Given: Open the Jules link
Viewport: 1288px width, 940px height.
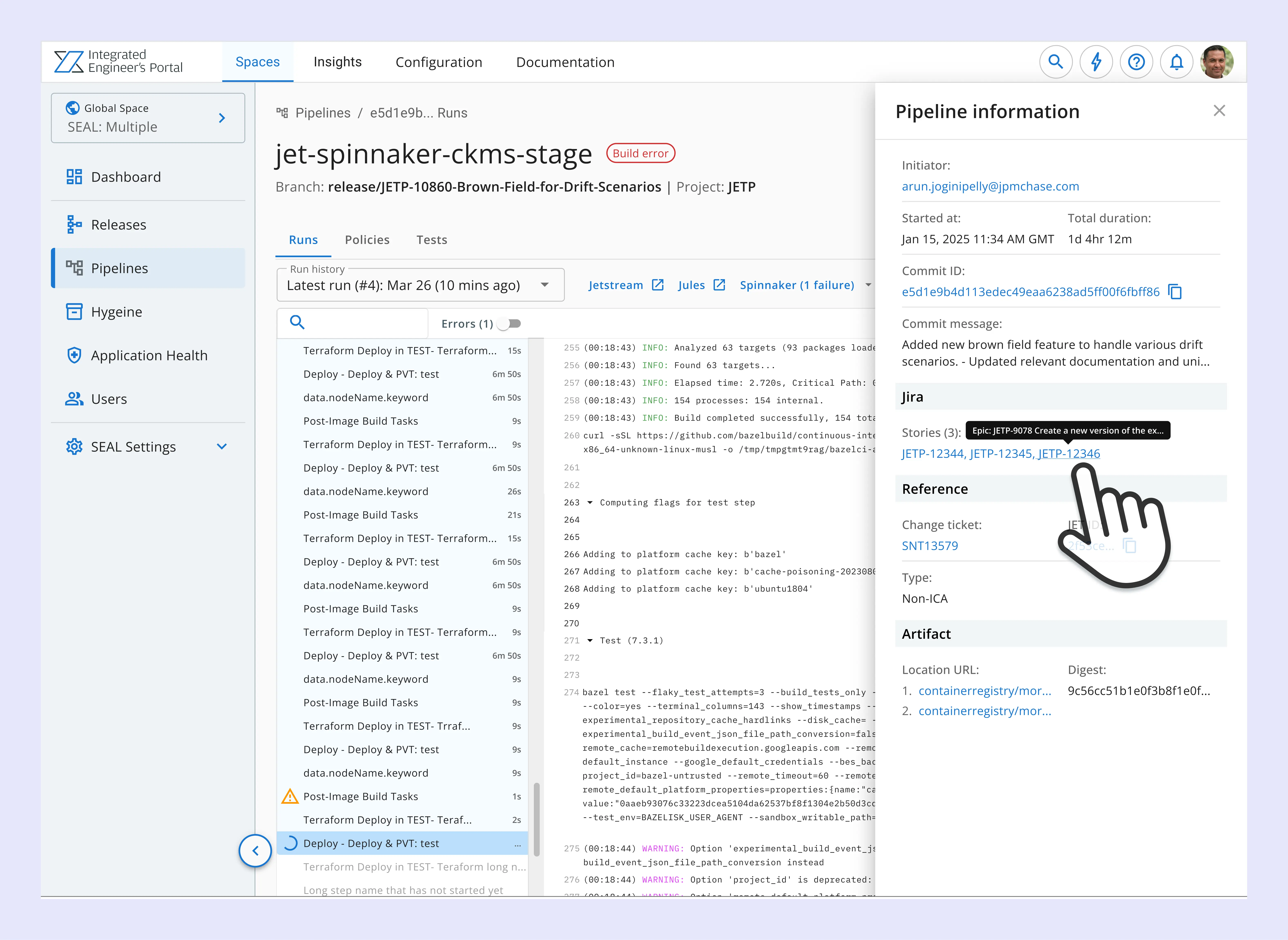Looking at the screenshot, I should [x=691, y=285].
